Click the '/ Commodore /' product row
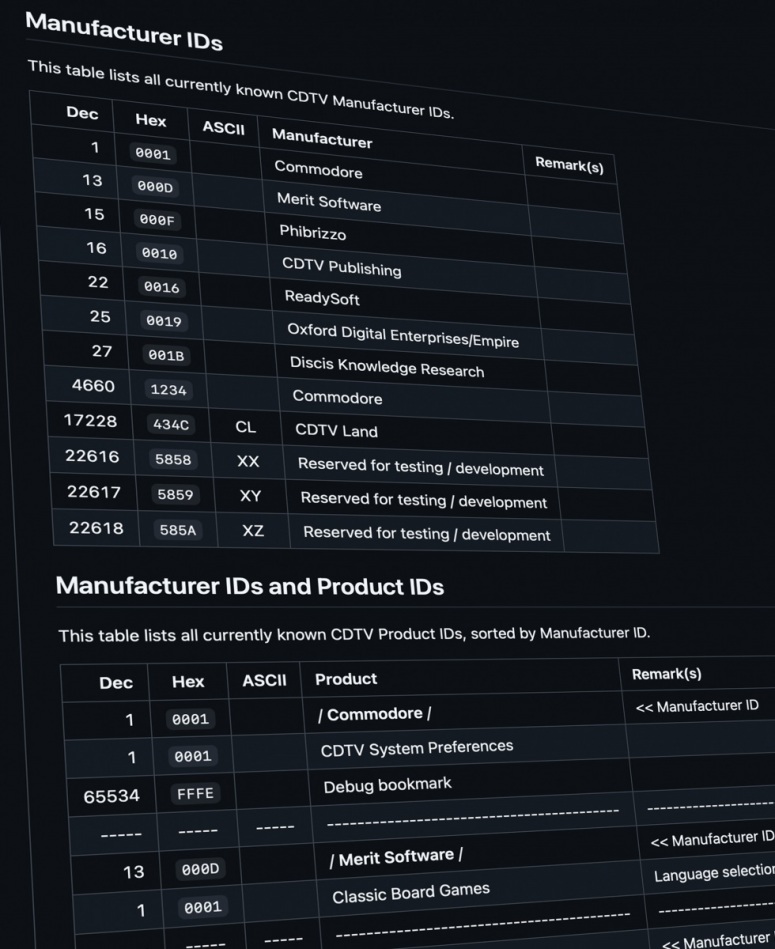Image resolution: width=775 pixels, height=949 pixels. click(x=374, y=714)
